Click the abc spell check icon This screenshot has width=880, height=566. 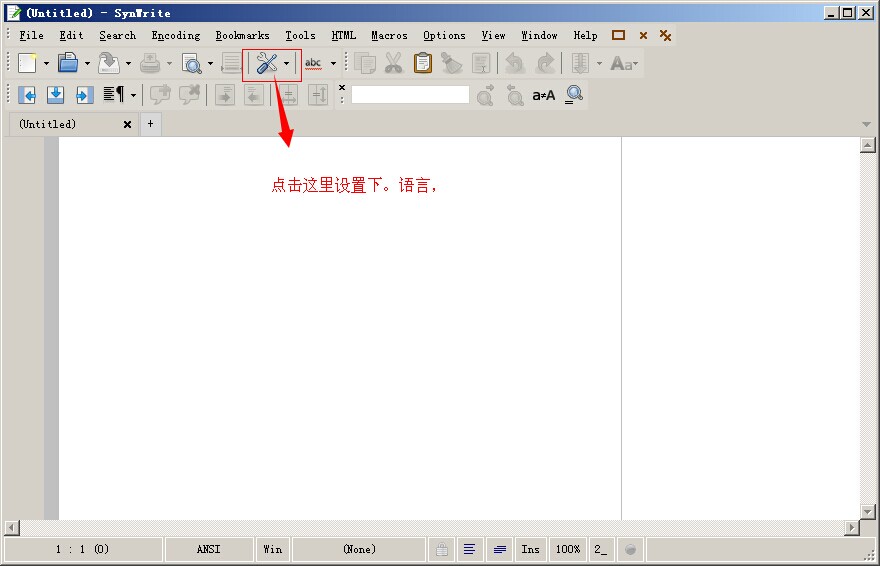click(313, 63)
